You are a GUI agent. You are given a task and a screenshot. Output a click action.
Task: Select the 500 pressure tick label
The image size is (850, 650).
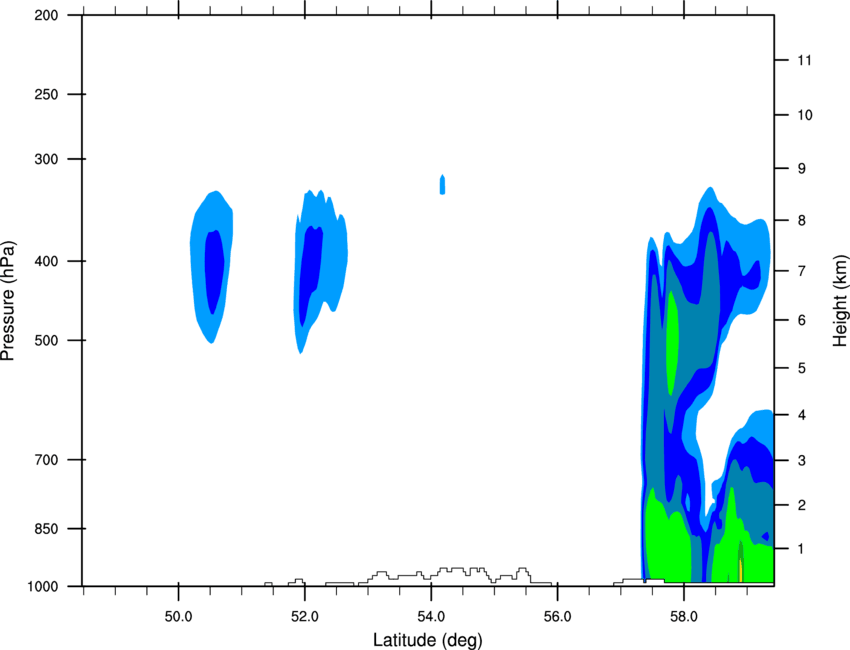(x=46, y=340)
